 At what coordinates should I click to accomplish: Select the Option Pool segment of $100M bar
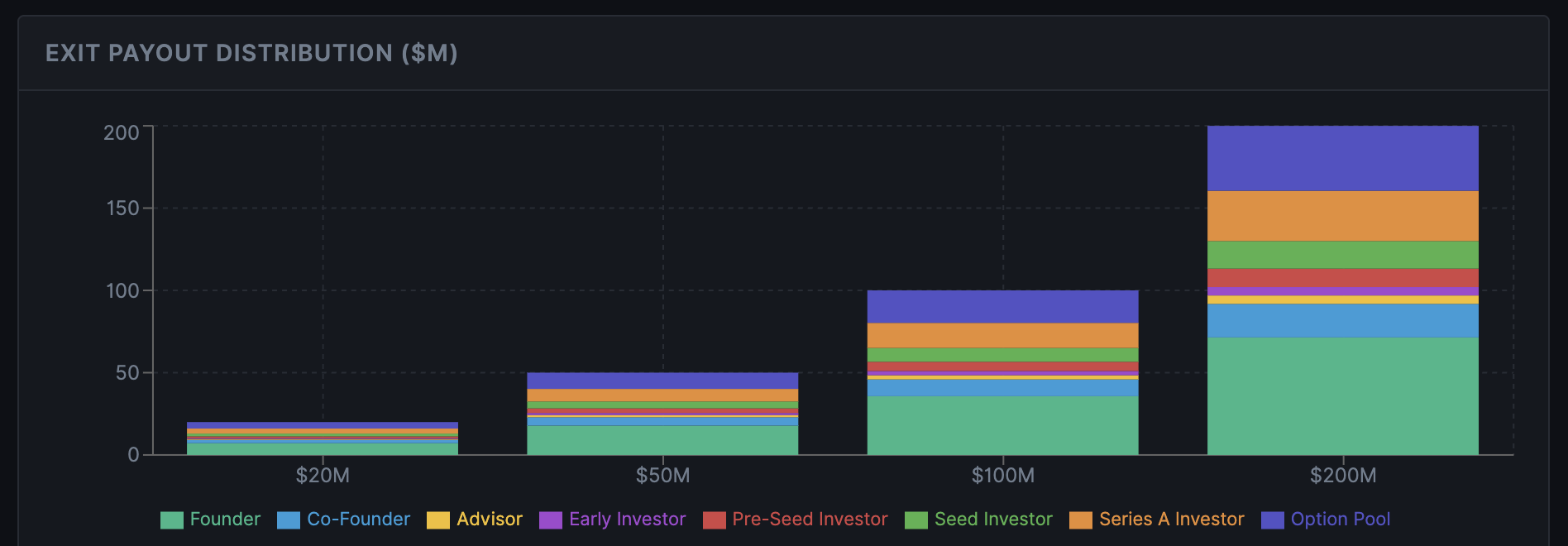(1002, 306)
